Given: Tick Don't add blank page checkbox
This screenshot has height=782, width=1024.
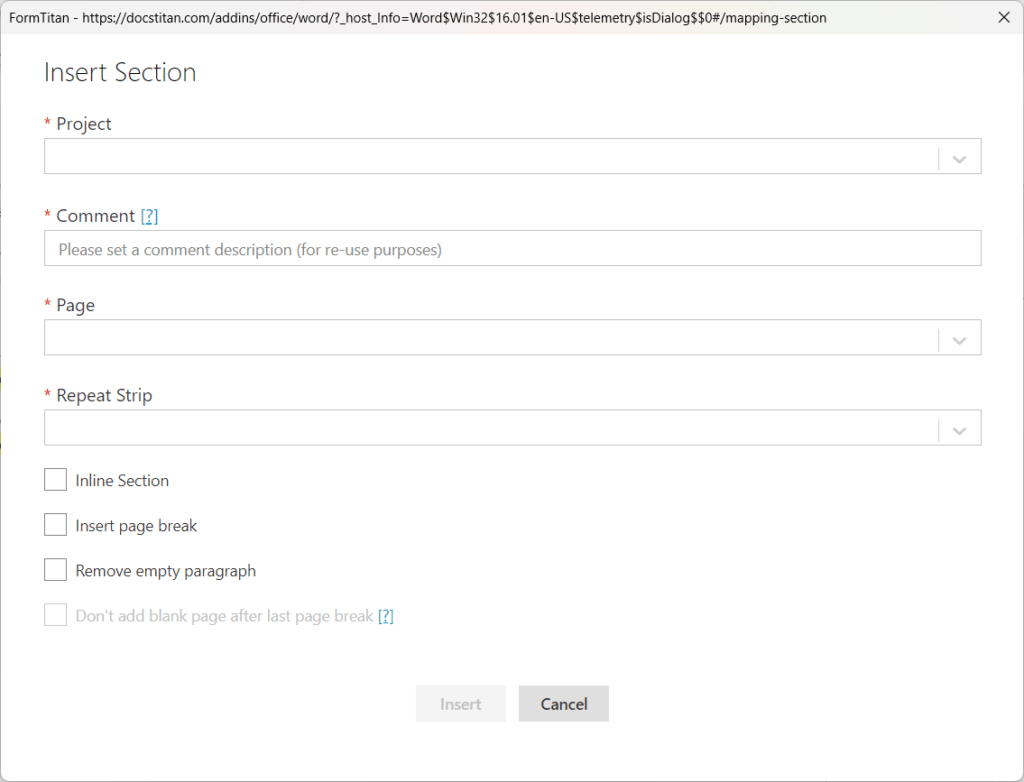Looking at the screenshot, I should 55,615.
